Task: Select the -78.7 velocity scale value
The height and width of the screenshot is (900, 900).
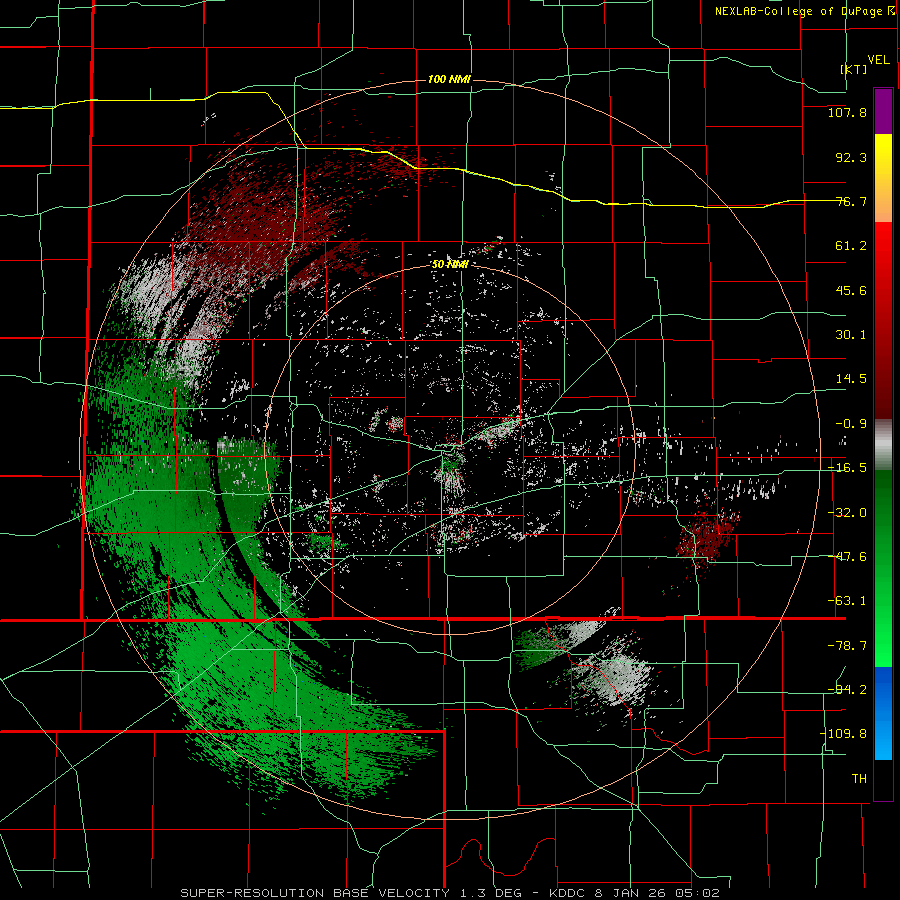Action: (847, 646)
